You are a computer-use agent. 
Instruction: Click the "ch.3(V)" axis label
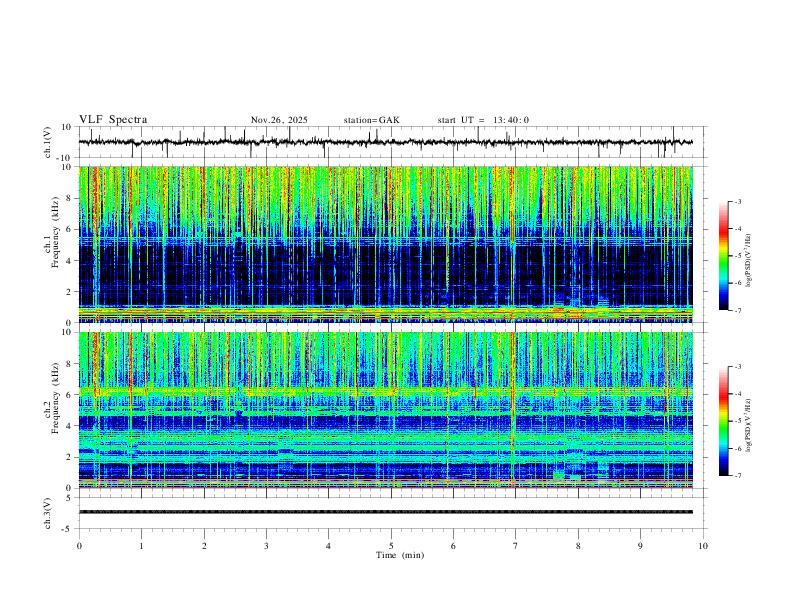point(48,513)
